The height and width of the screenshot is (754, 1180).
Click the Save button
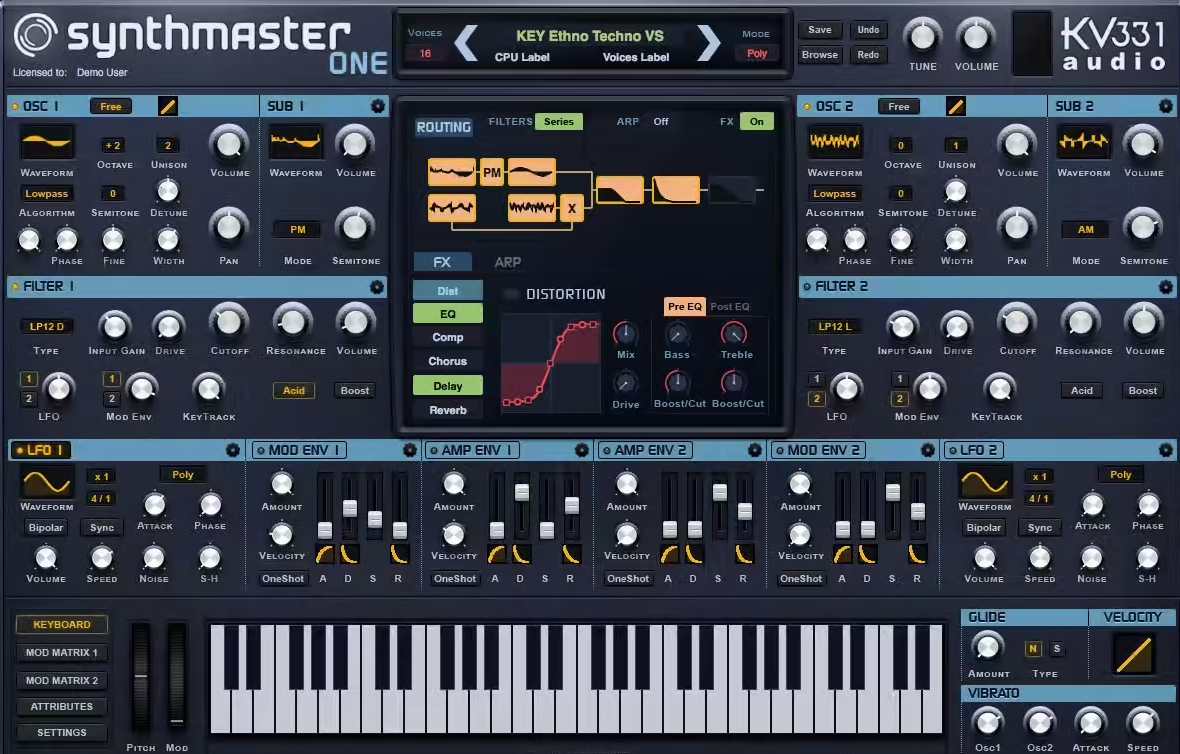[819, 30]
